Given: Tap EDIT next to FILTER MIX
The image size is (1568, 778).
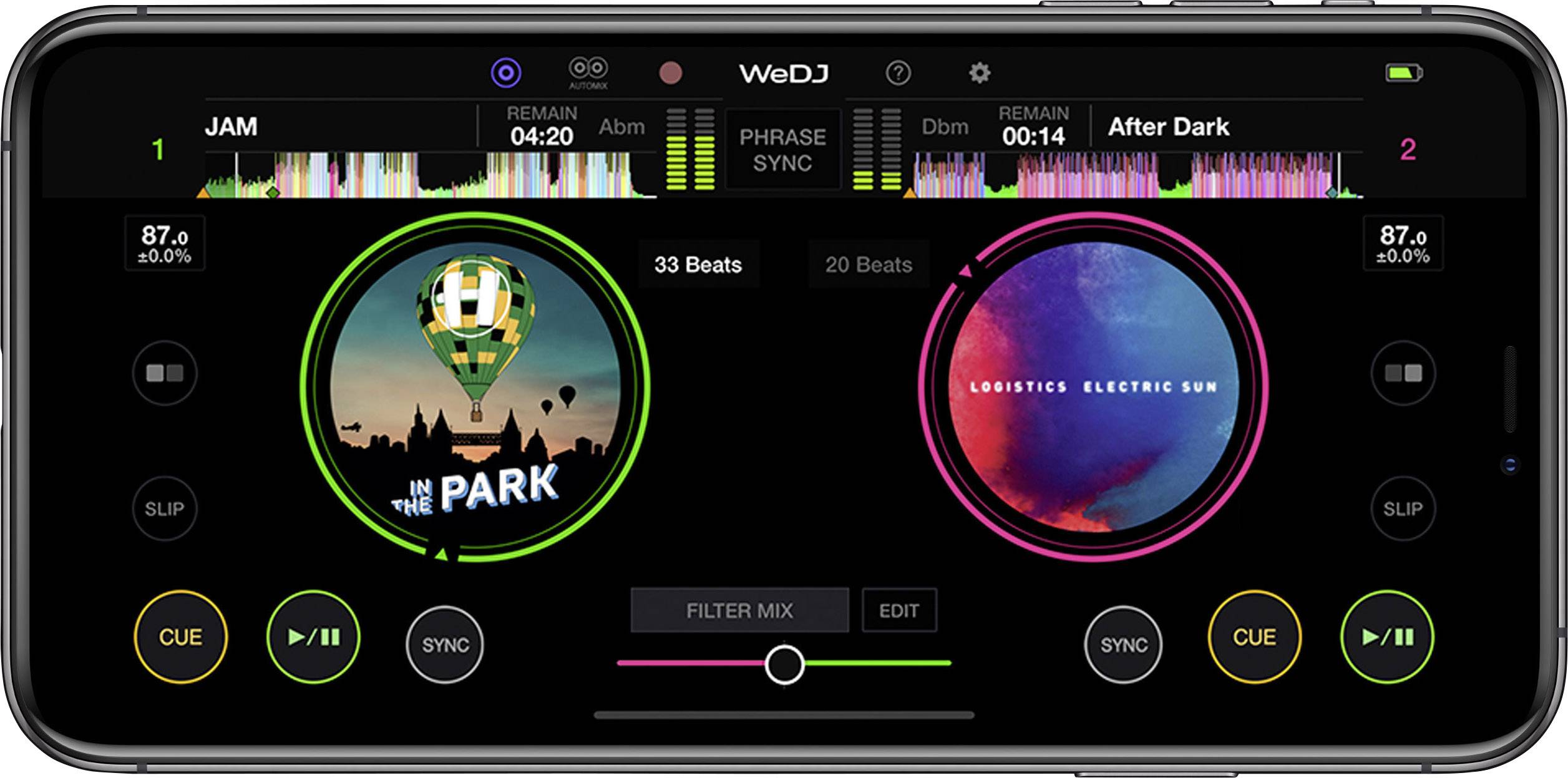Looking at the screenshot, I should click(x=899, y=611).
